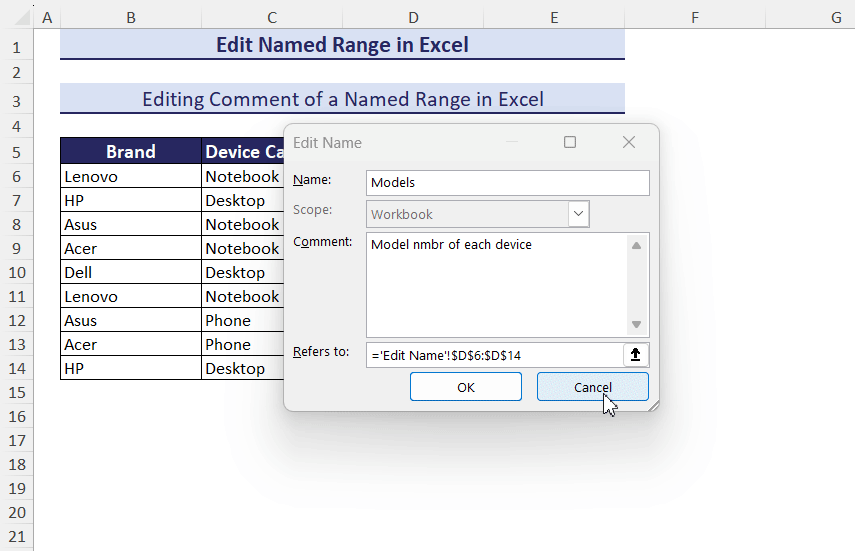
Task: Click the title 'Edit Named Range in Excel'
Action: tap(342, 45)
